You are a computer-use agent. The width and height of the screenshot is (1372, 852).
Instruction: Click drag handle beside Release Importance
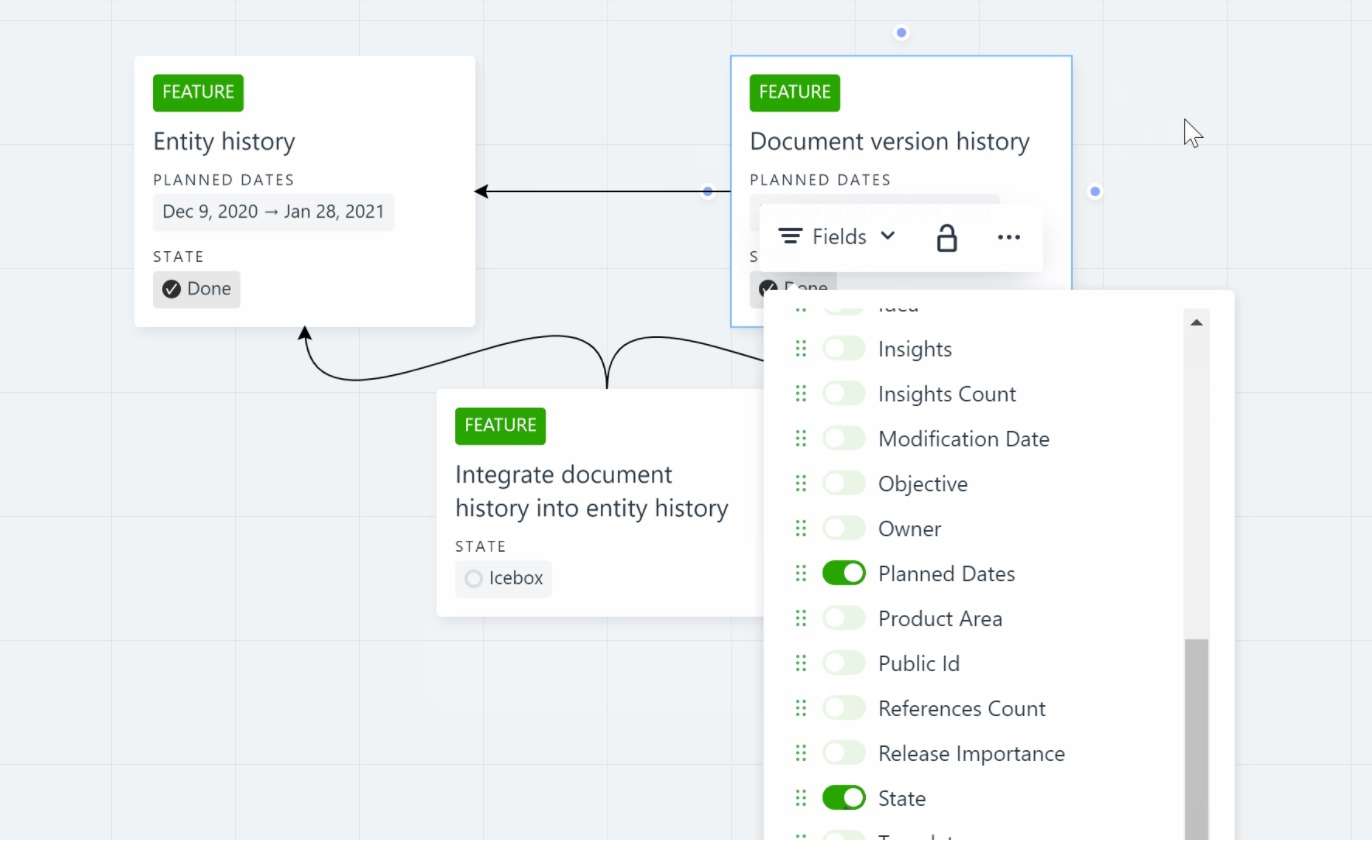click(x=800, y=753)
